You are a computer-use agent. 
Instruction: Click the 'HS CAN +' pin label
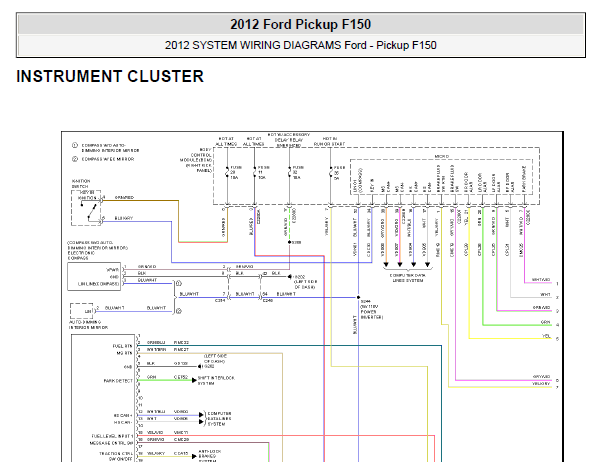click(x=123, y=415)
